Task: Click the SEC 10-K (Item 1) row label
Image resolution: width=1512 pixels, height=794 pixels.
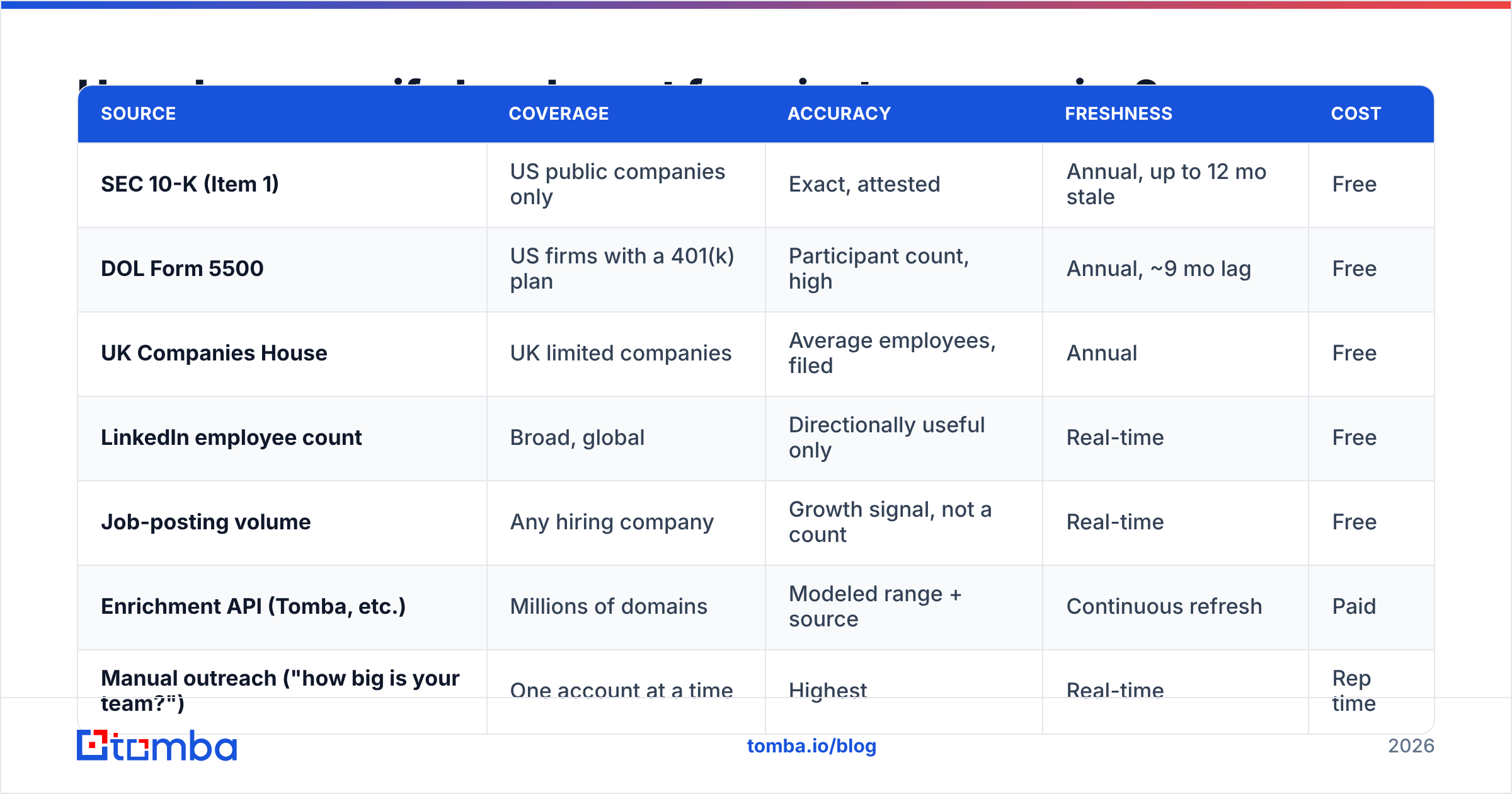Action: 190,184
